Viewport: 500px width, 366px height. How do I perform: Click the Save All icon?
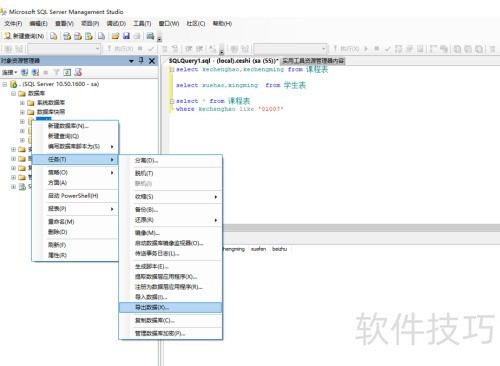pos(137,36)
